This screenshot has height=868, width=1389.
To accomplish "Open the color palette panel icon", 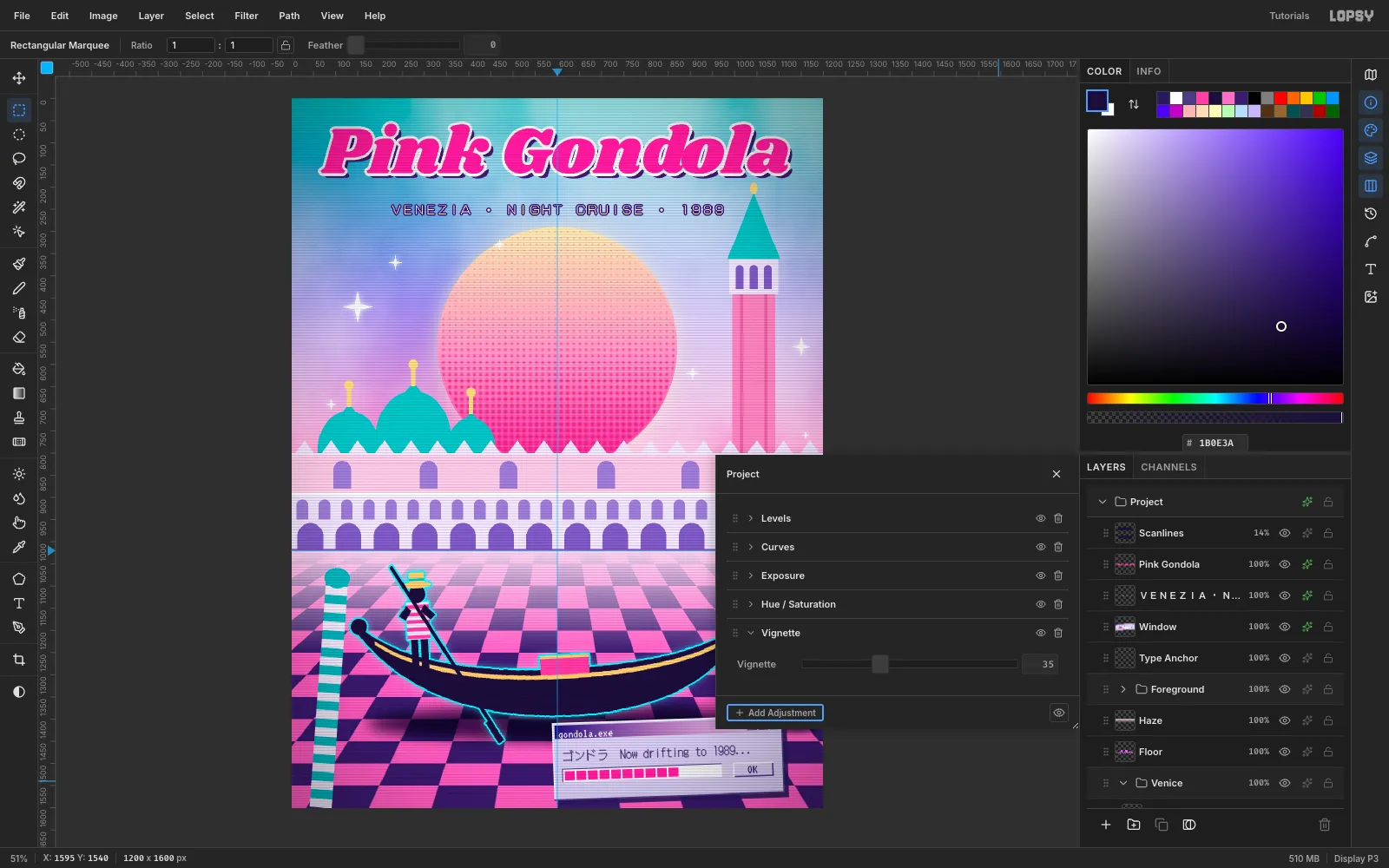I will coord(1371,130).
